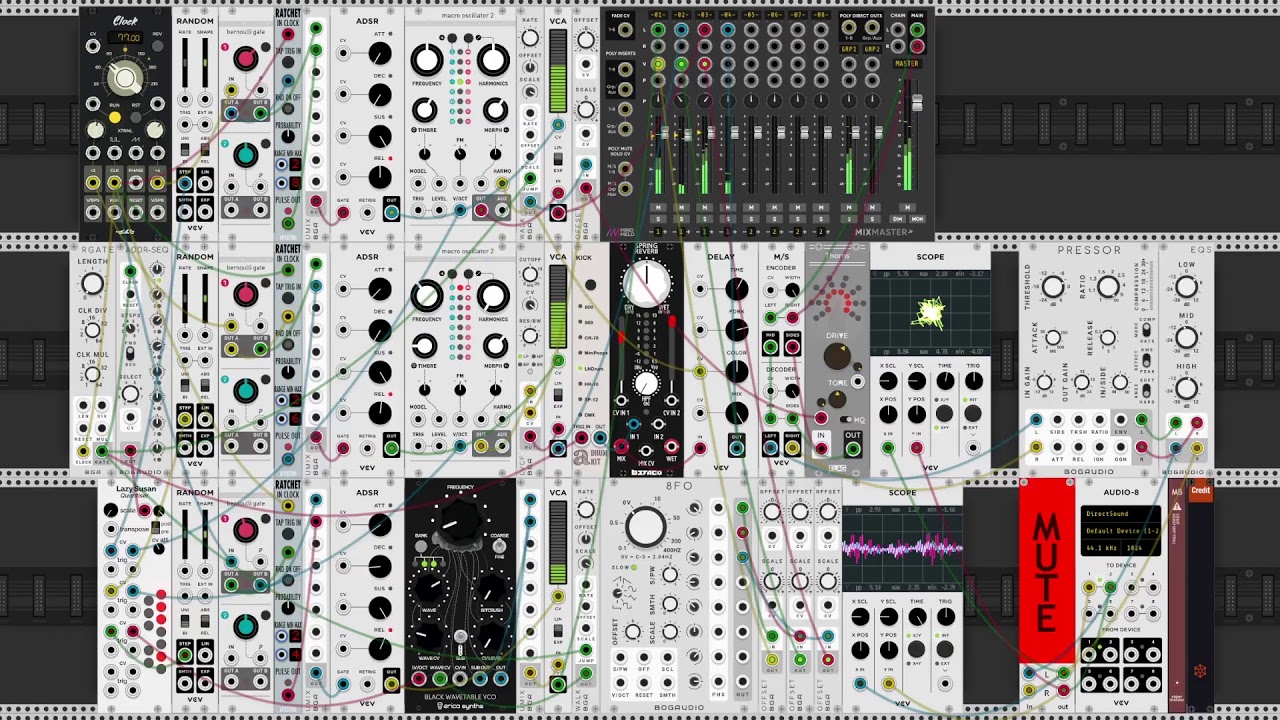Click the MixMaster master fader
Viewport: 1280px width, 720px height.
click(916, 105)
